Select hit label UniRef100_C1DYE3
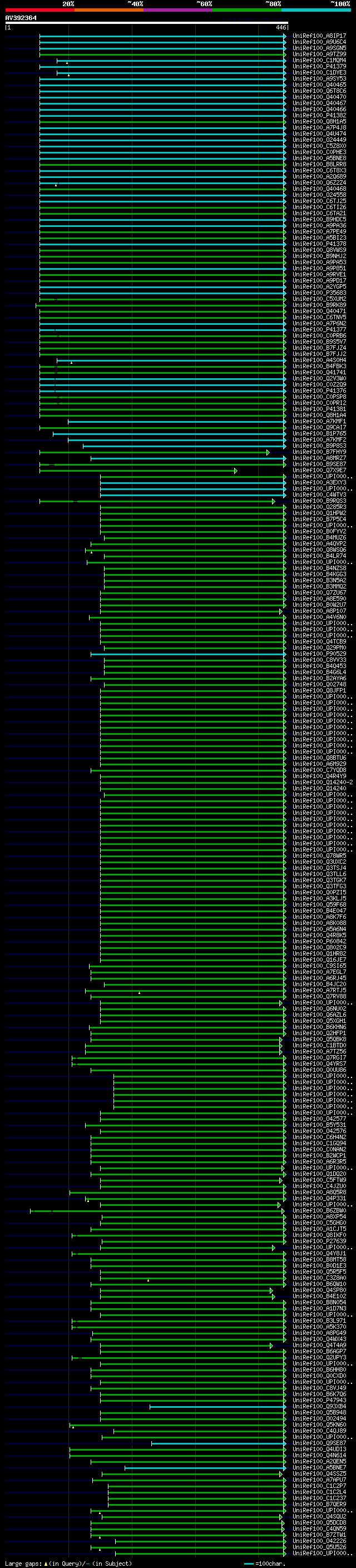 point(319,72)
